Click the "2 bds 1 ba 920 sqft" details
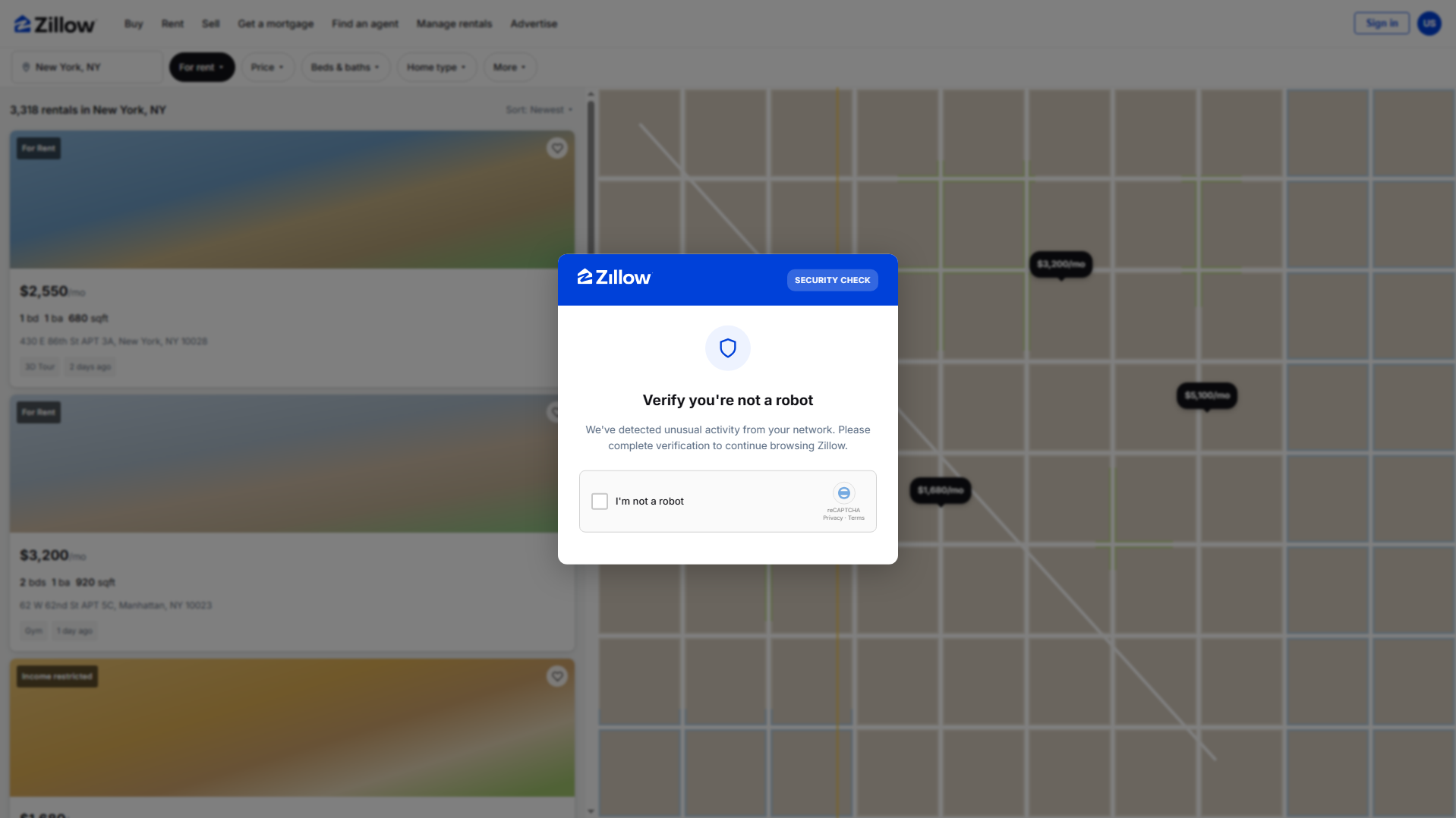The width and height of the screenshot is (1456, 818). [x=68, y=583]
